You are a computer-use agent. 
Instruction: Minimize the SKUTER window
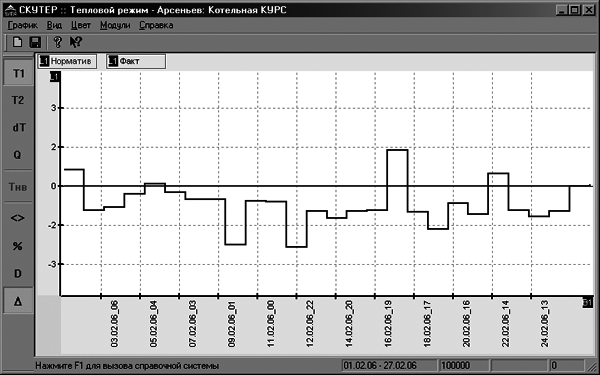(561, 10)
